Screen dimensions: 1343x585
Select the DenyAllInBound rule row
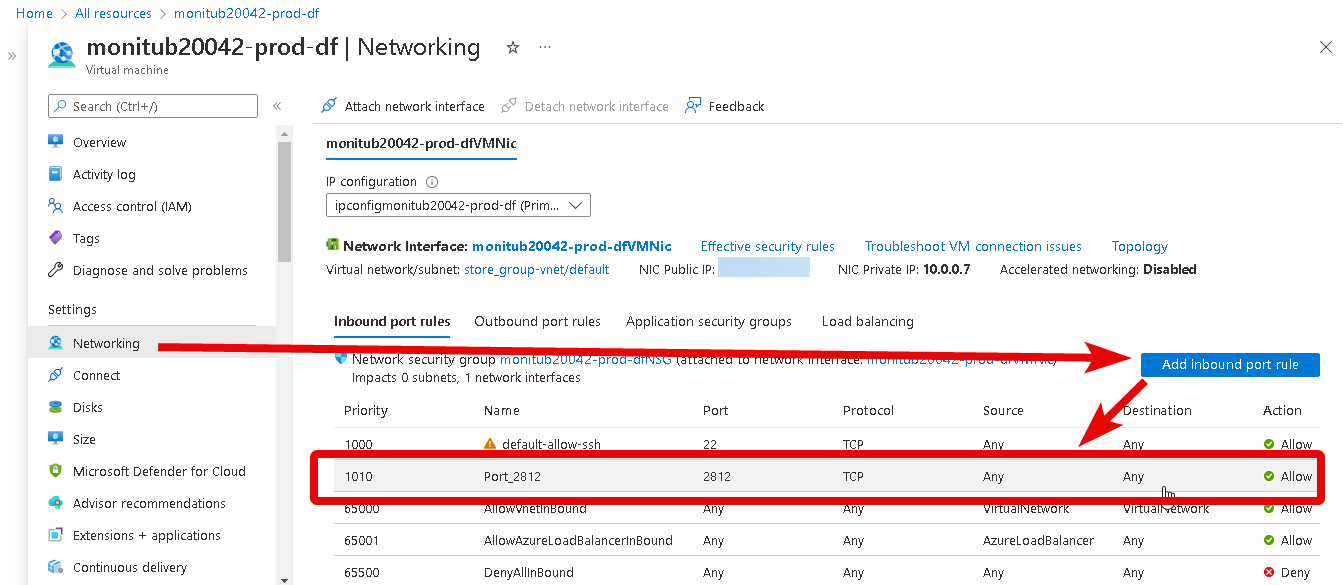tap(826, 572)
